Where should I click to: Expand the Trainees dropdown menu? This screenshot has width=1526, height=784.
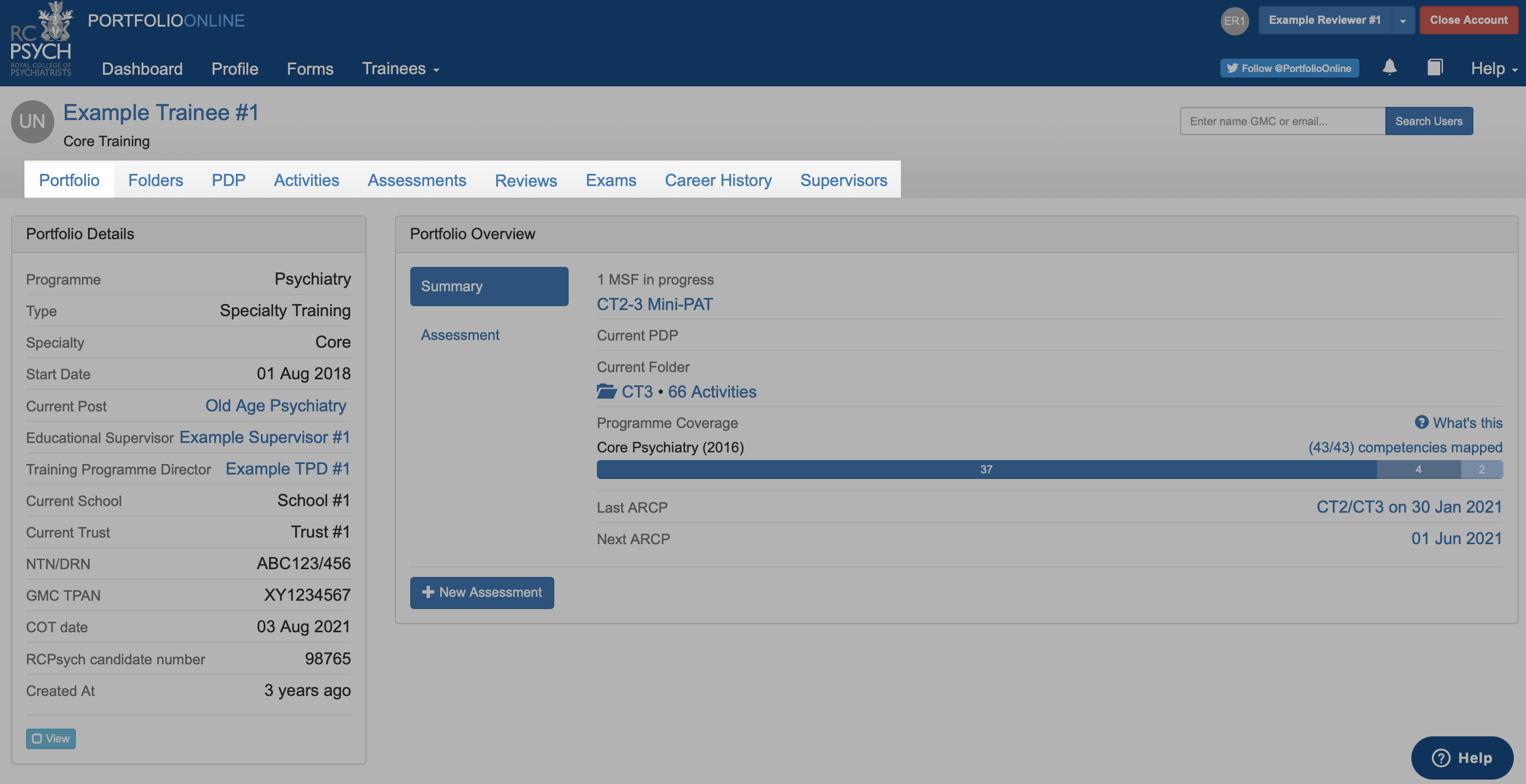click(400, 69)
